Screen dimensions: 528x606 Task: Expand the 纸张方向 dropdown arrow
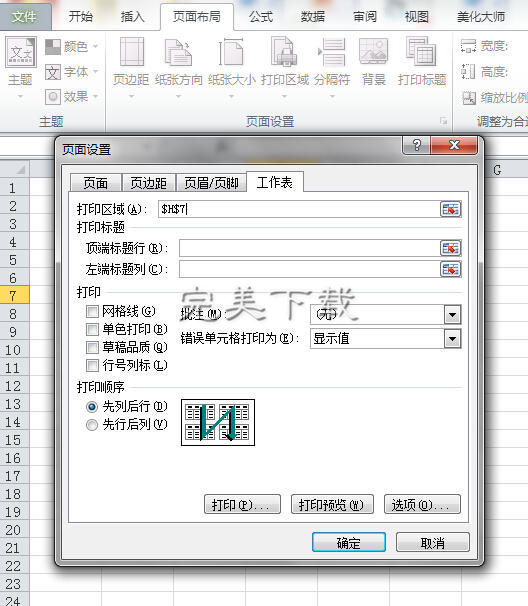[179, 96]
